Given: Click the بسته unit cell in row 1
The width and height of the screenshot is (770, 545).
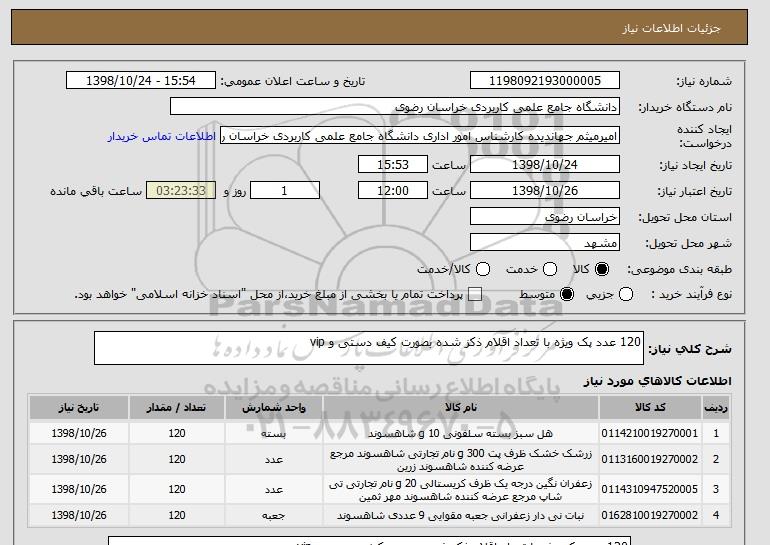Looking at the screenshot, I should click(274, 434).
